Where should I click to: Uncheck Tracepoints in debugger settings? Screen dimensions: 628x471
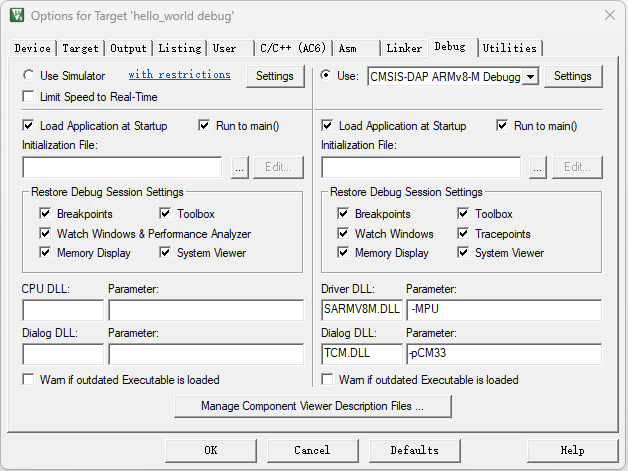pos(464,234)
